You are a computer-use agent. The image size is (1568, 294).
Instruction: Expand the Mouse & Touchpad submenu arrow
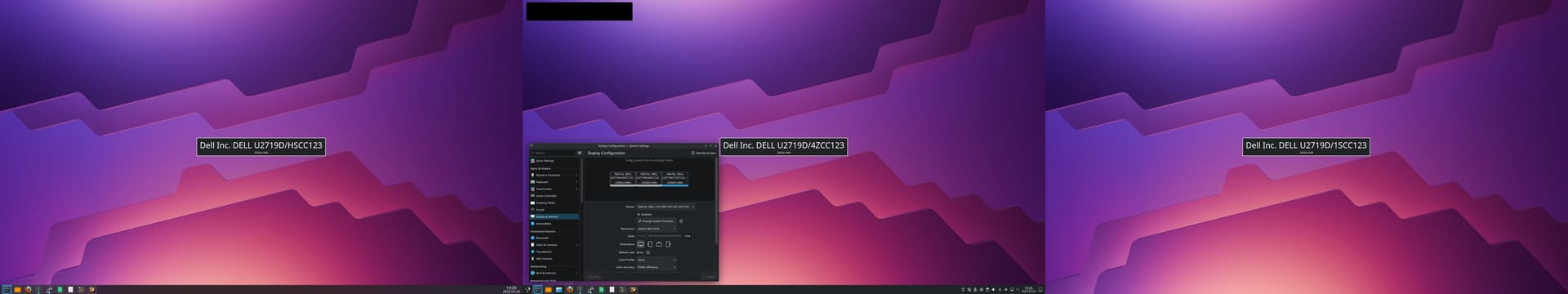[577, 175]
